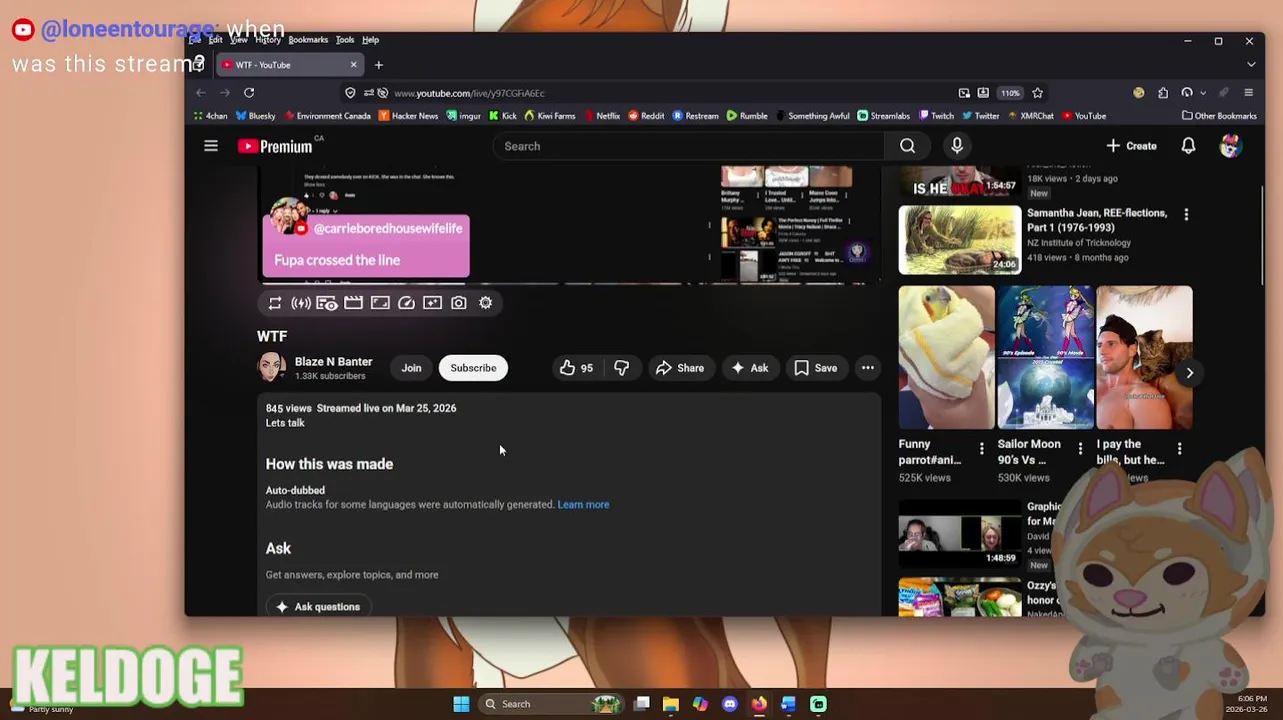Advance shorts shelf with next arrow
Image resolution: width=1283 pixels, height=720 pixels.
[1189, 373]
